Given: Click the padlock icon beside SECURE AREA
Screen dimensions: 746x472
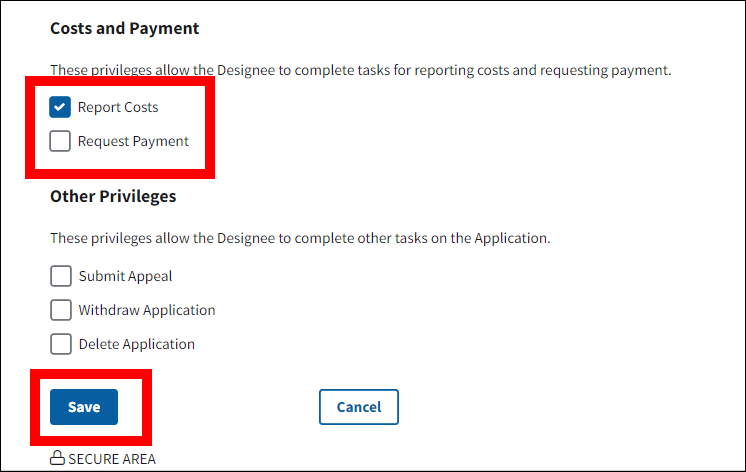Looking at the screenshot, I should tap(57, 459).
